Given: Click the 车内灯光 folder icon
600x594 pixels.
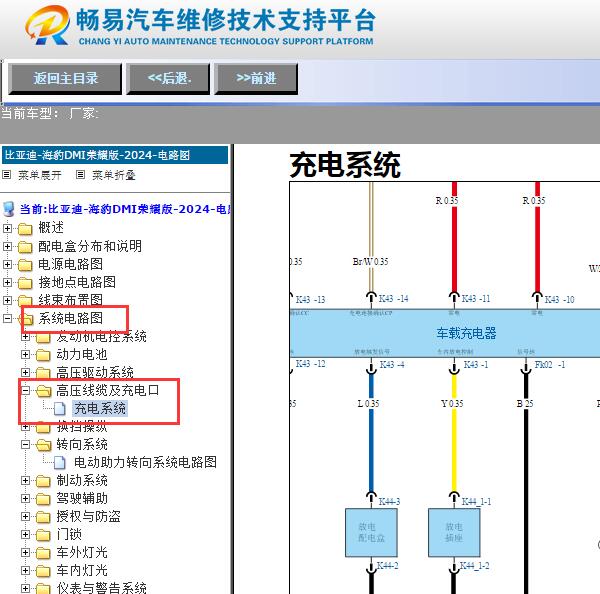Looking at the screenshot, I should (43, 571).
